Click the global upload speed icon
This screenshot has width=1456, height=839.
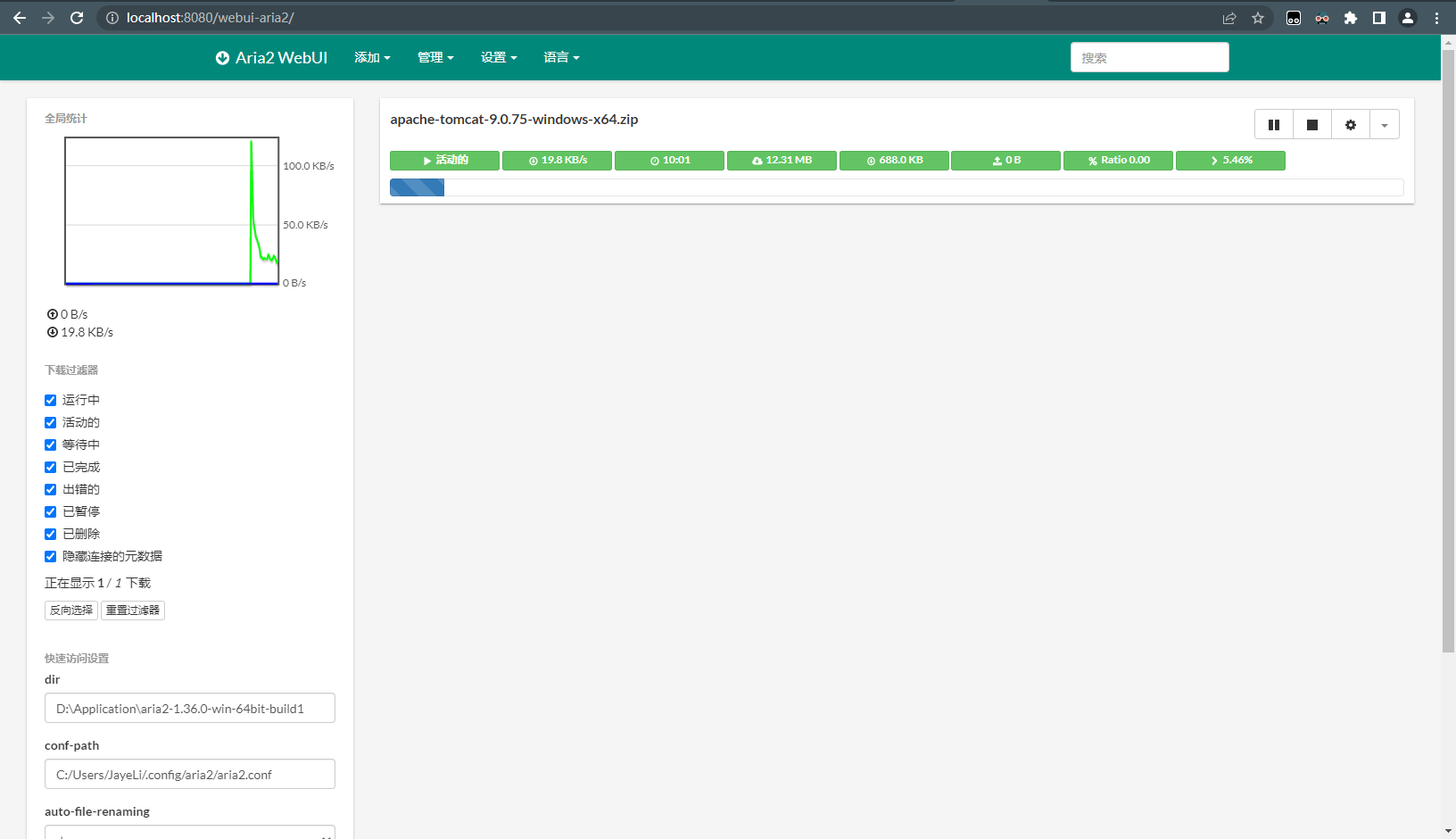click(53, 314)
